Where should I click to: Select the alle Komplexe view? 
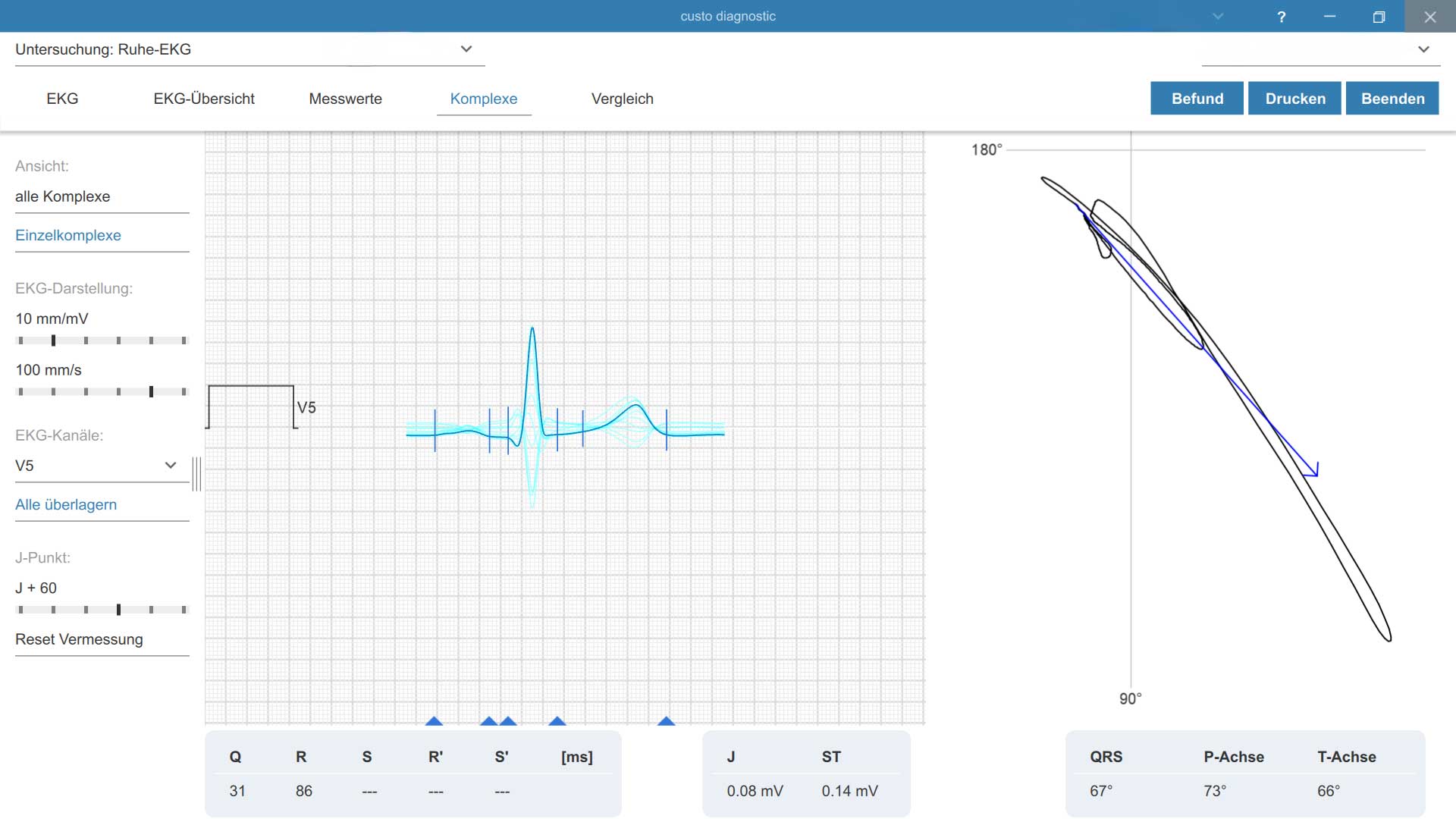[102, 197]
